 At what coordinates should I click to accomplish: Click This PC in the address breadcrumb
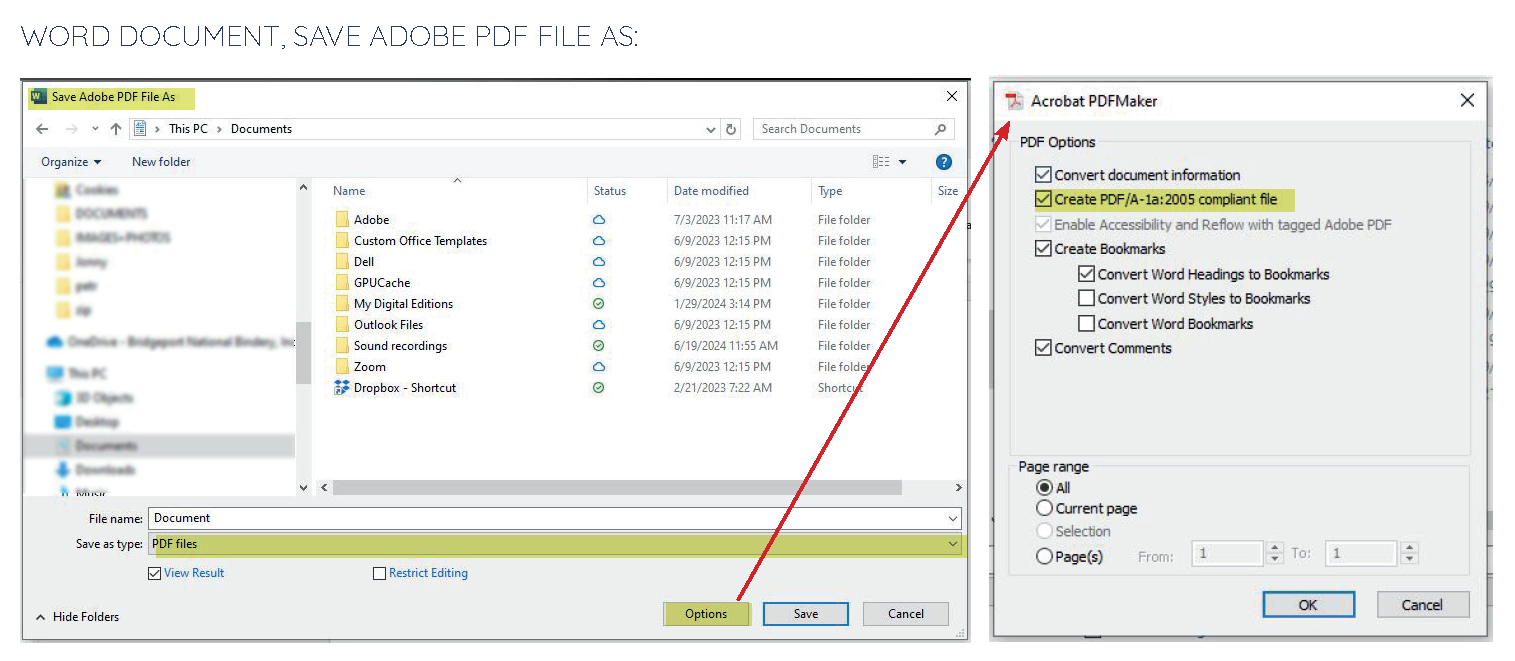coord(190,129)
